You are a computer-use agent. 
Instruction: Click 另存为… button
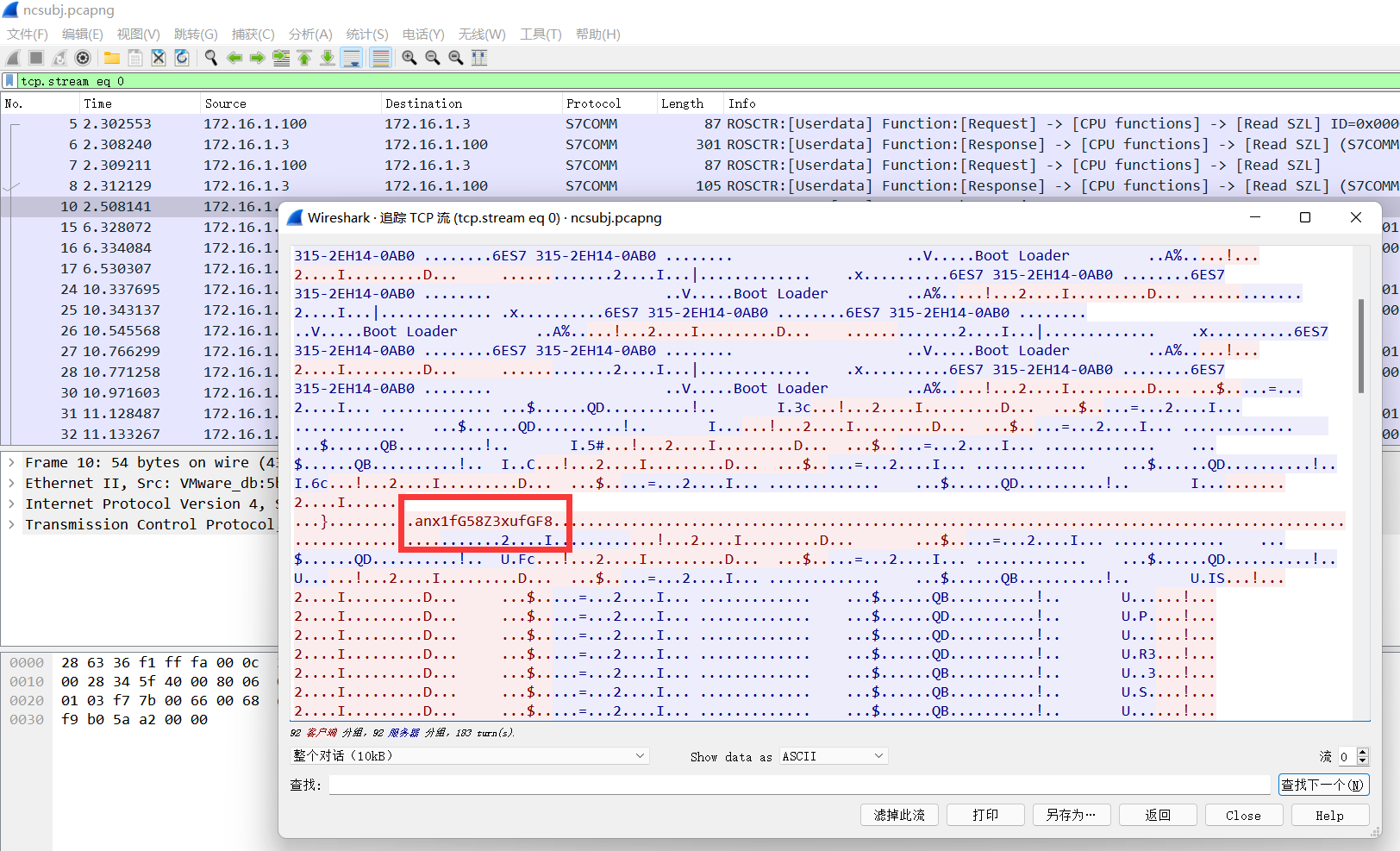1072,816
